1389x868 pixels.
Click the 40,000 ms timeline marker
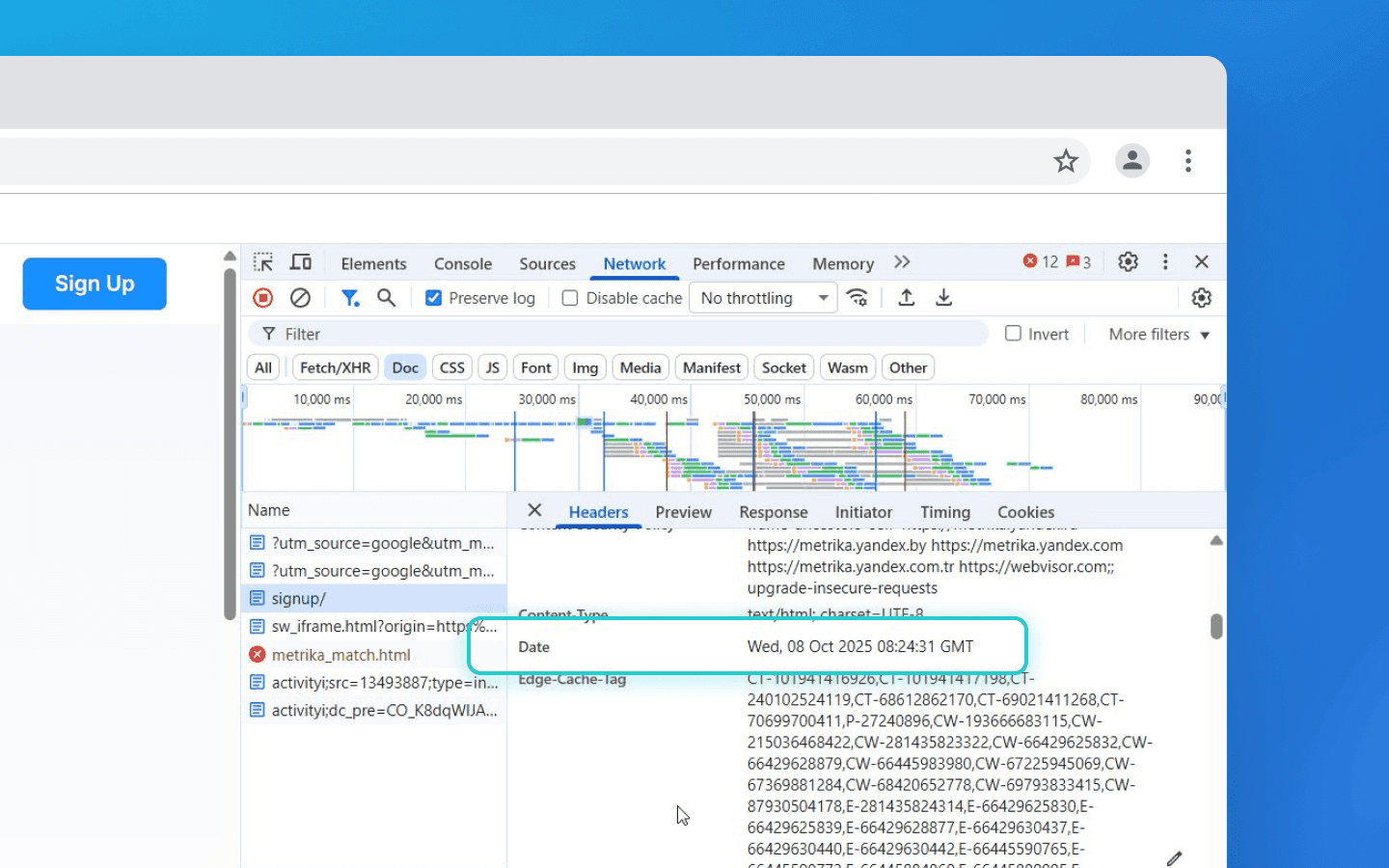click(x=659, y=399)
